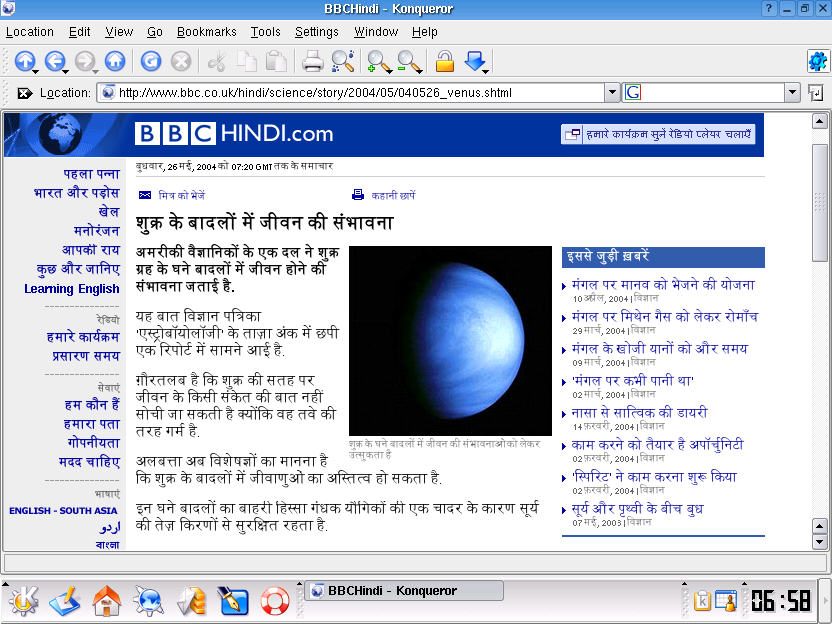Screen dimensions: 832x624
Task: Open the Location menu
Action: coord(30,32)
